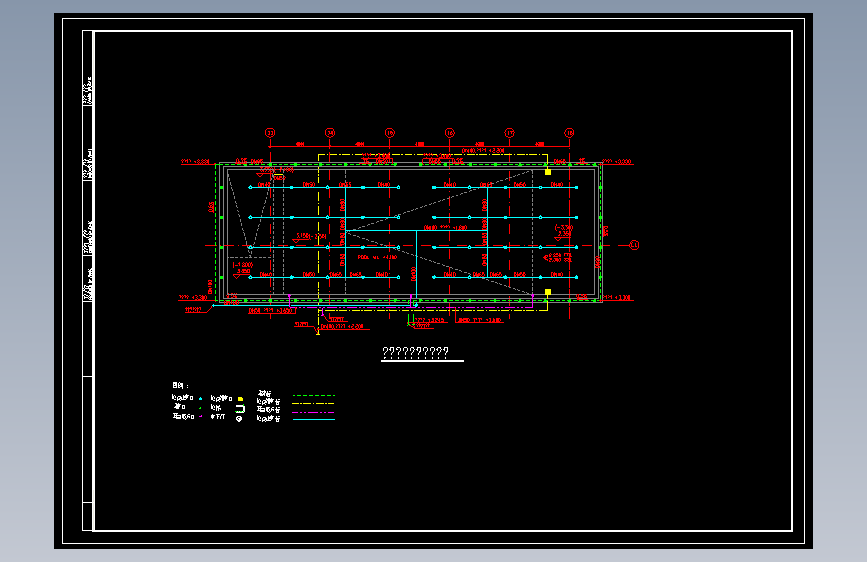867x562 pixels.
Task: Select the white bracket symbol in the legend
Action: [x=240, y=409]
